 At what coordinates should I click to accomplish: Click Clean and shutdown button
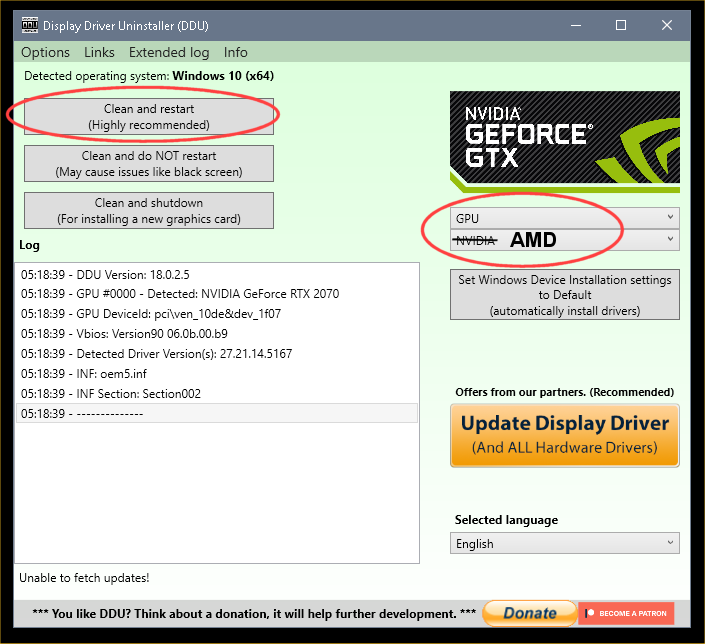click(x=149, y=210)
